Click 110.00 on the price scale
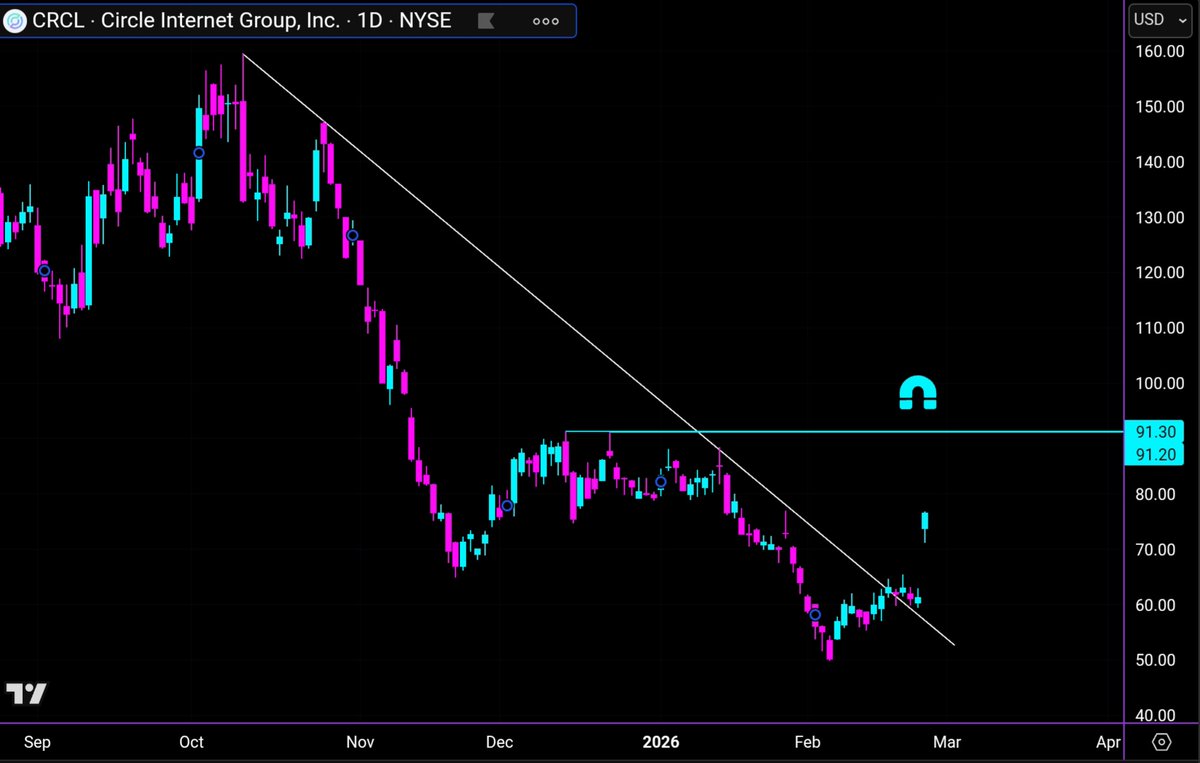Screen dimensions: 1200x763 [1161, 328]
